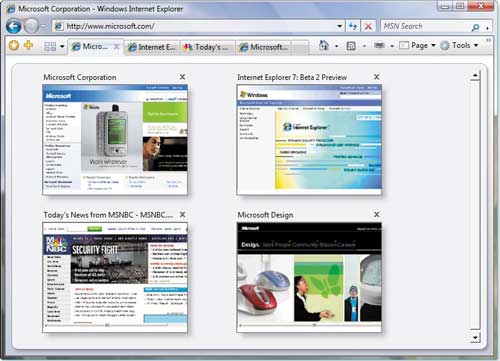Click the Home page icon

point(324,45)
